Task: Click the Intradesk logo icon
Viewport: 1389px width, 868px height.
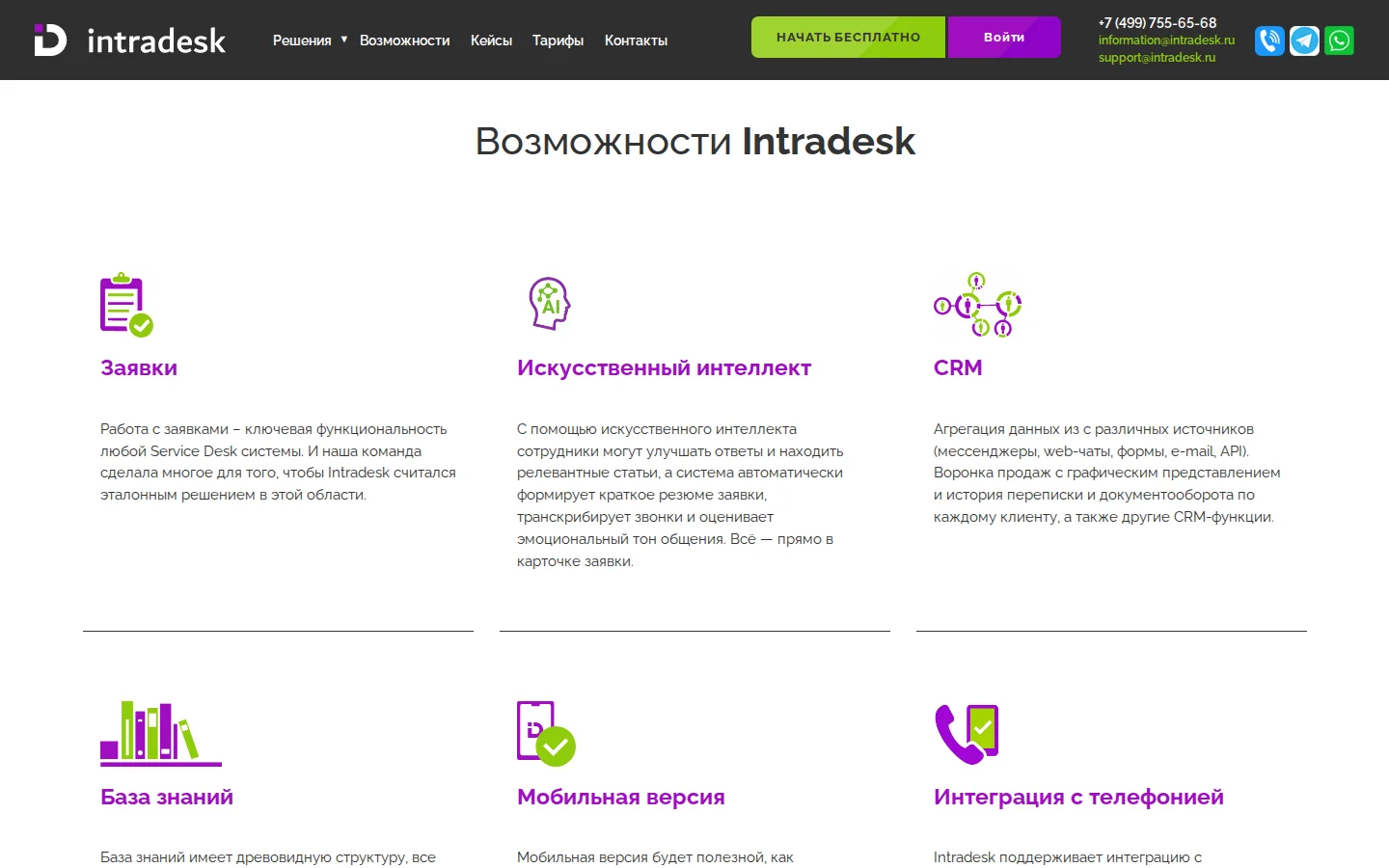Action: (50, 40)
